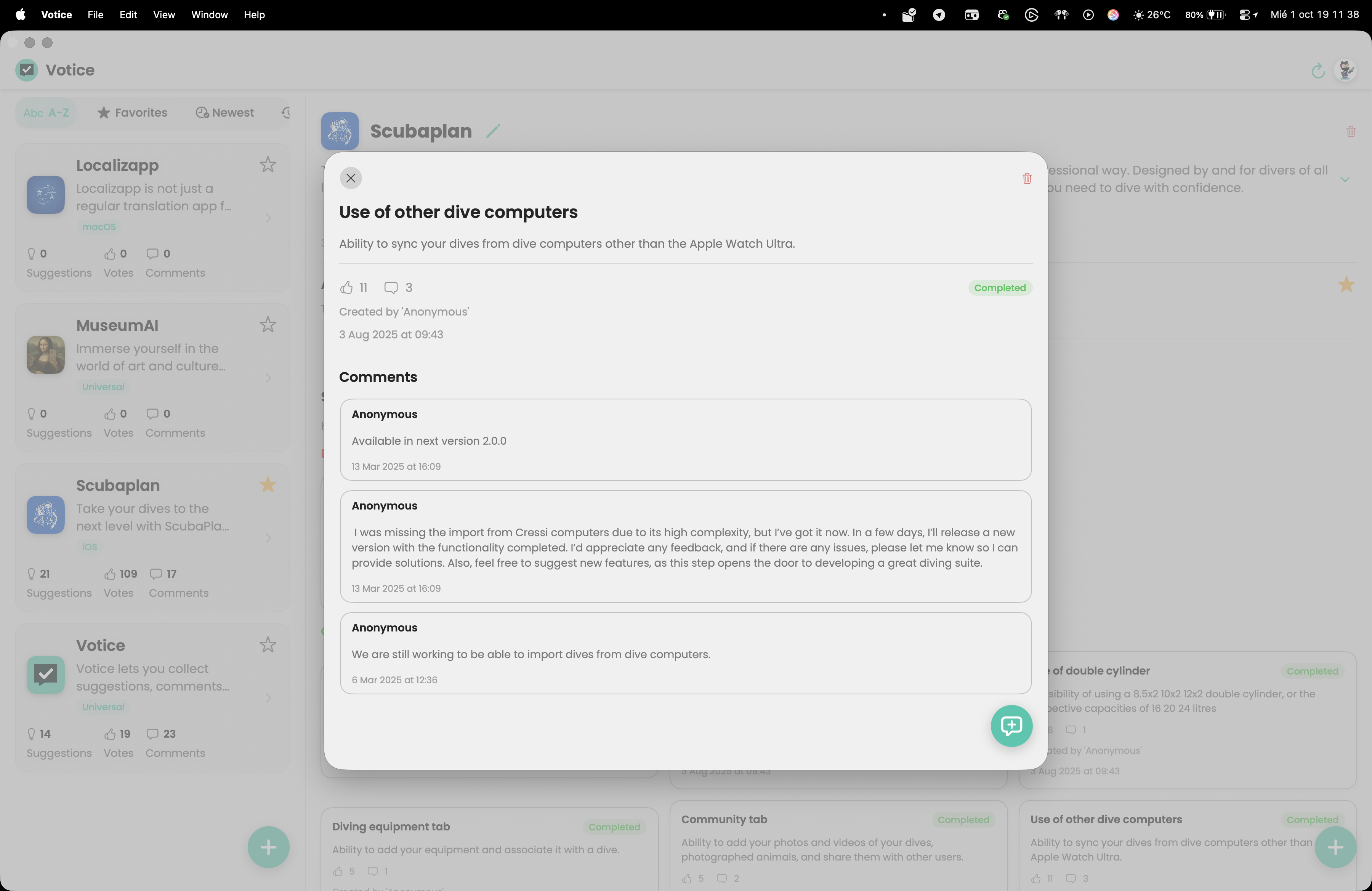Delete this suggestion with red trash icon
The image size is (1372, 891).
coord(1027,179)
